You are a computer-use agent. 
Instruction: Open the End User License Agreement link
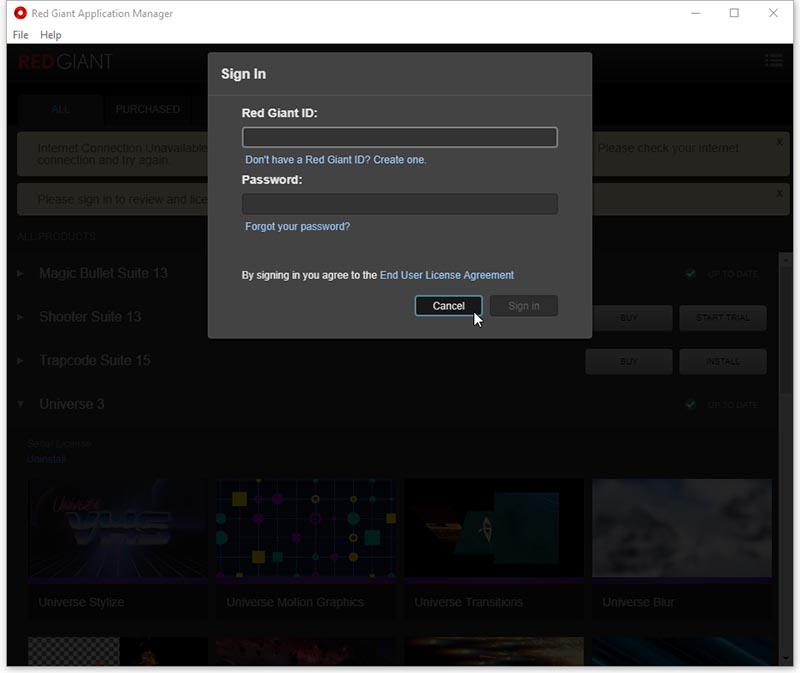coord(446,275)
